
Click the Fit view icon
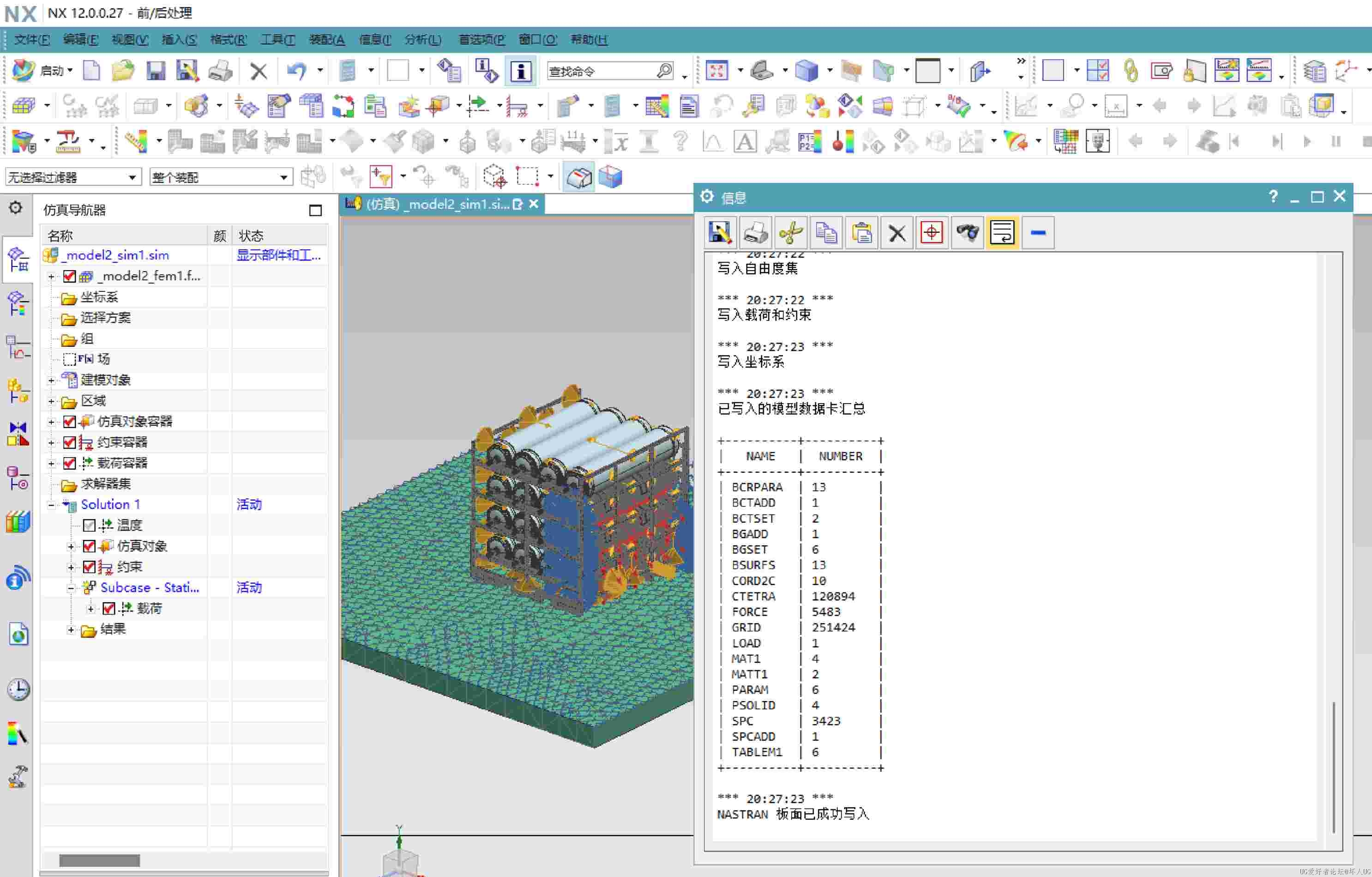(716, 71)
